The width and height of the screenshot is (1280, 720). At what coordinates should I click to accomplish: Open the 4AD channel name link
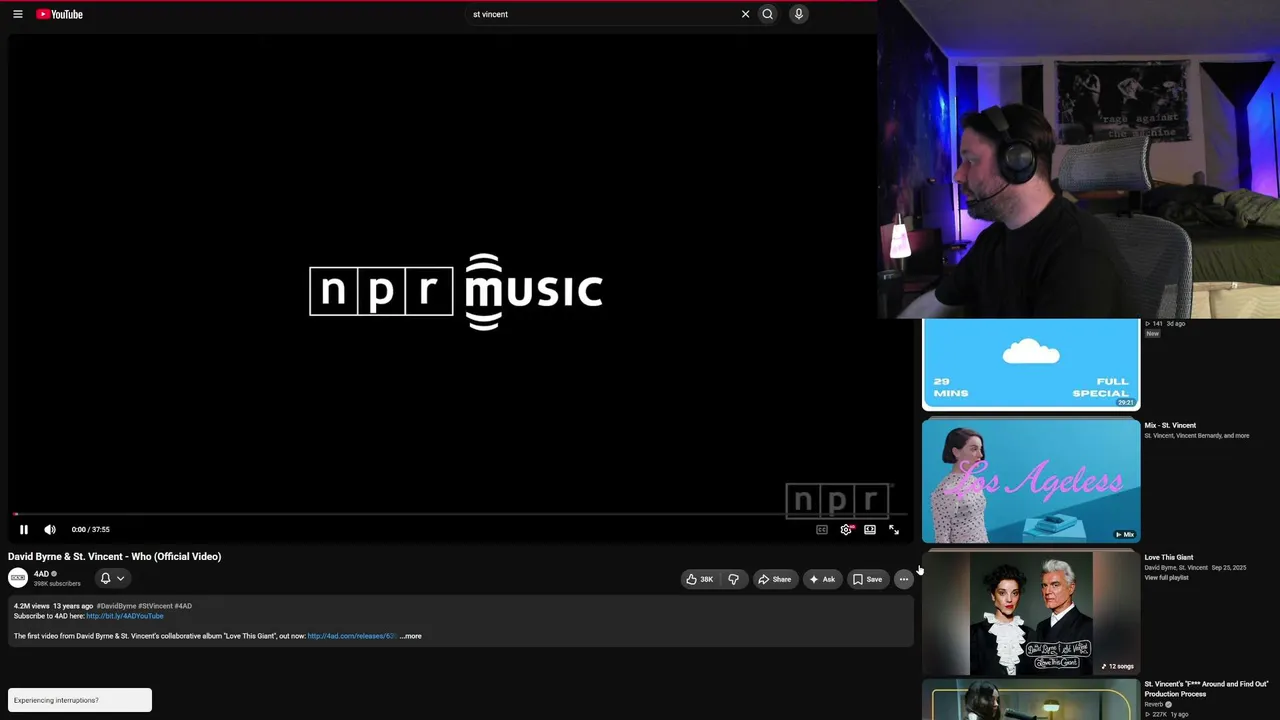click(x=41, y=574)
